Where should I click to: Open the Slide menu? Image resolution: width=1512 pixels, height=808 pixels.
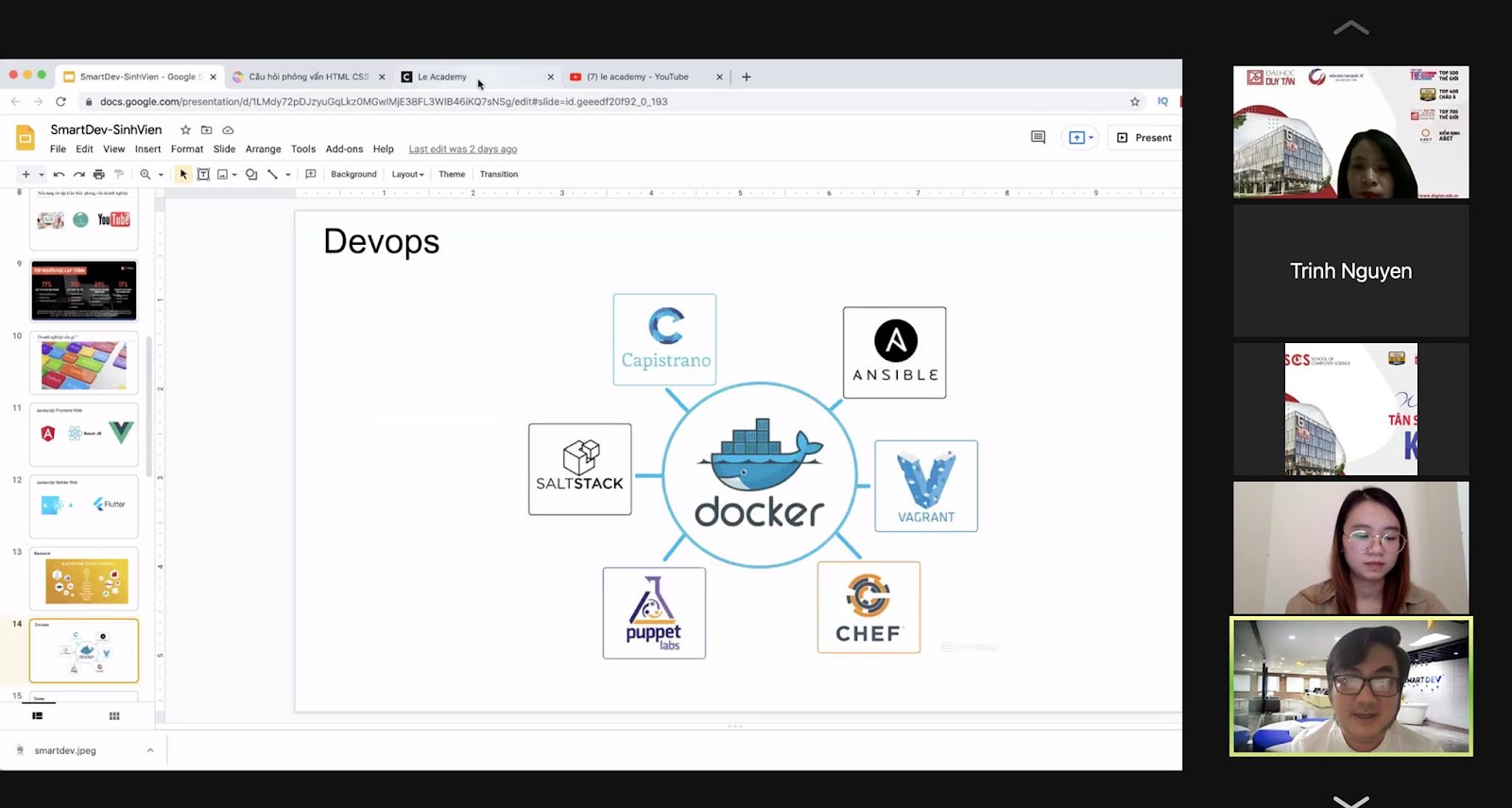click(x=224, y=149)
